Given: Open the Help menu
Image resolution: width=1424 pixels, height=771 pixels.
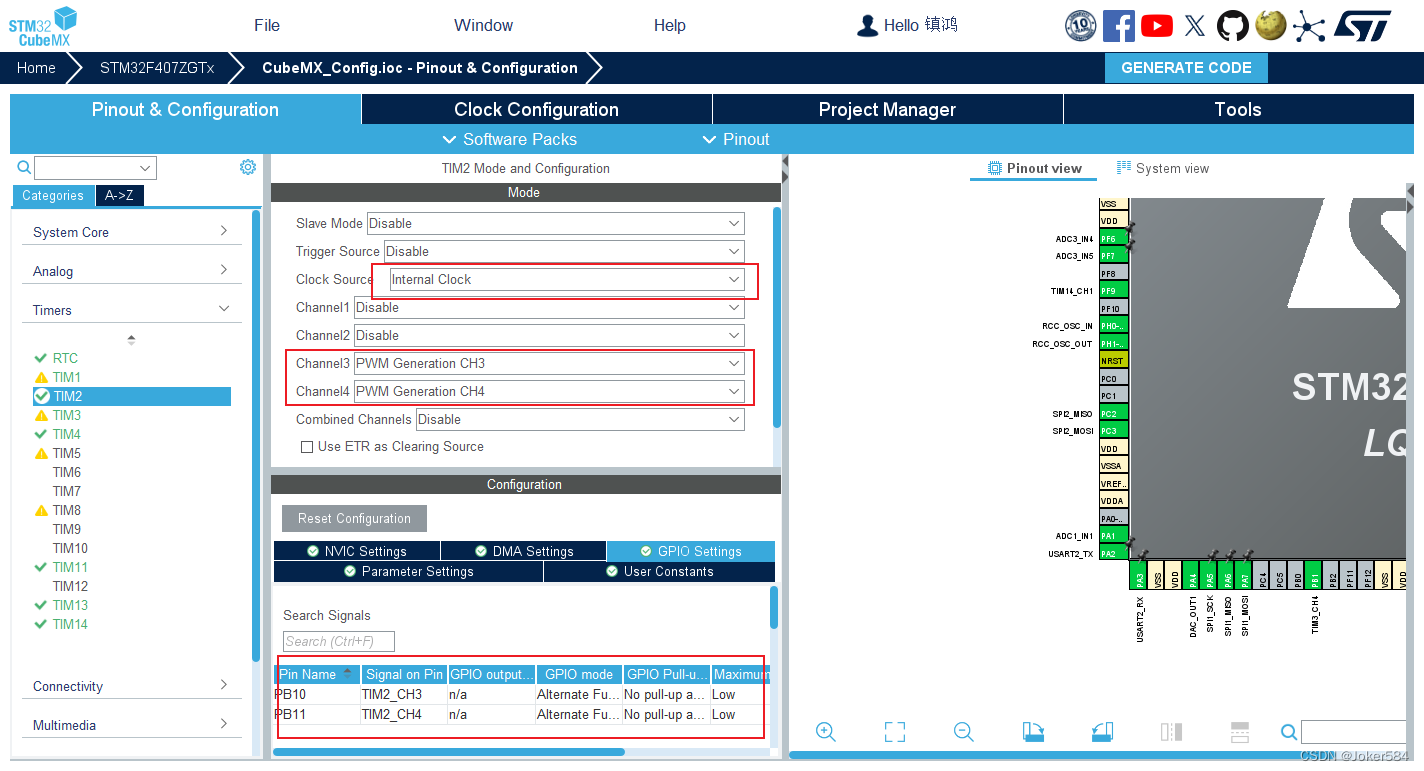Looking at the screenshot, I should 669,26.
